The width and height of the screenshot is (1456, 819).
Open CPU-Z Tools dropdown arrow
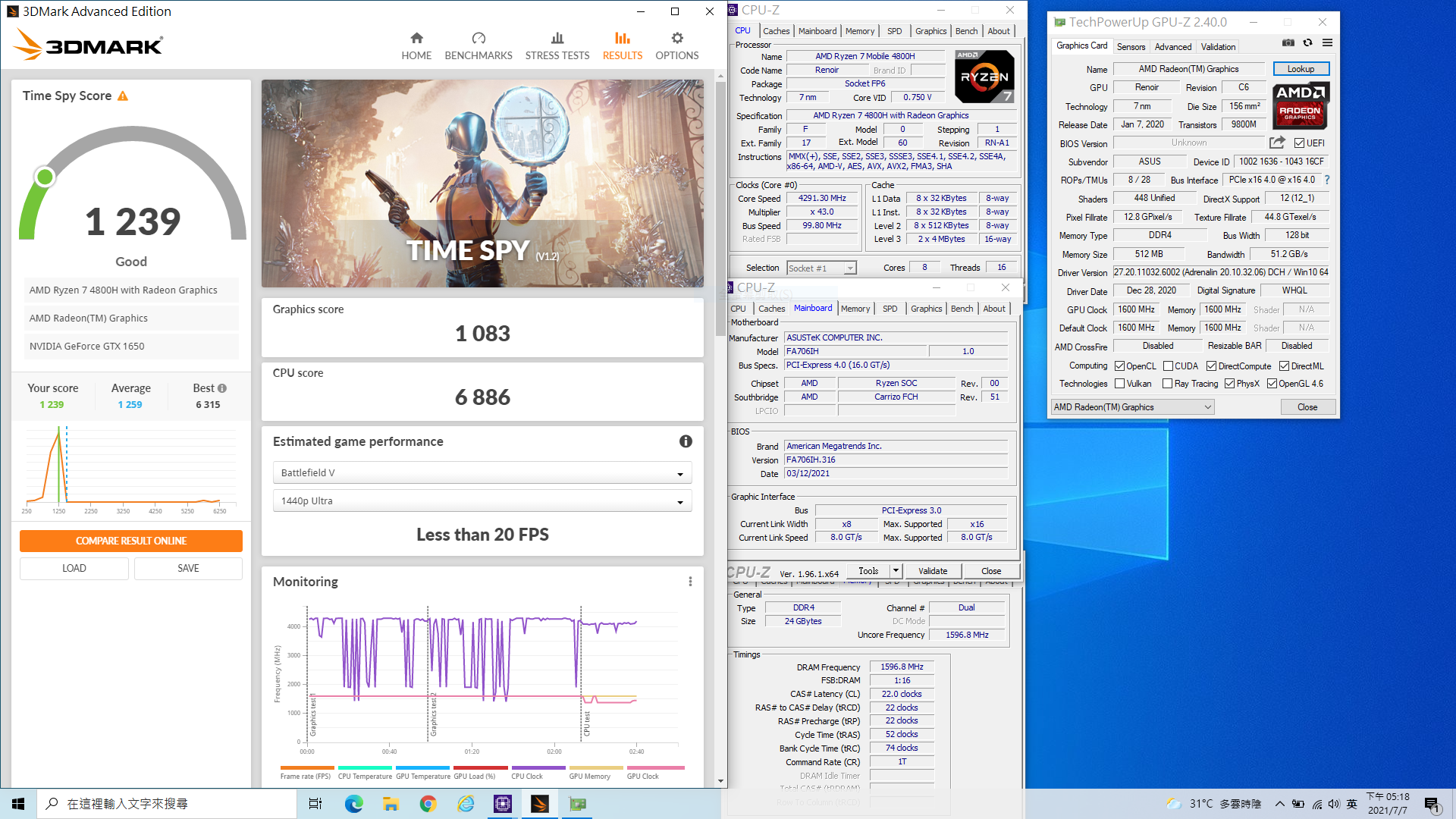point(896,570)
